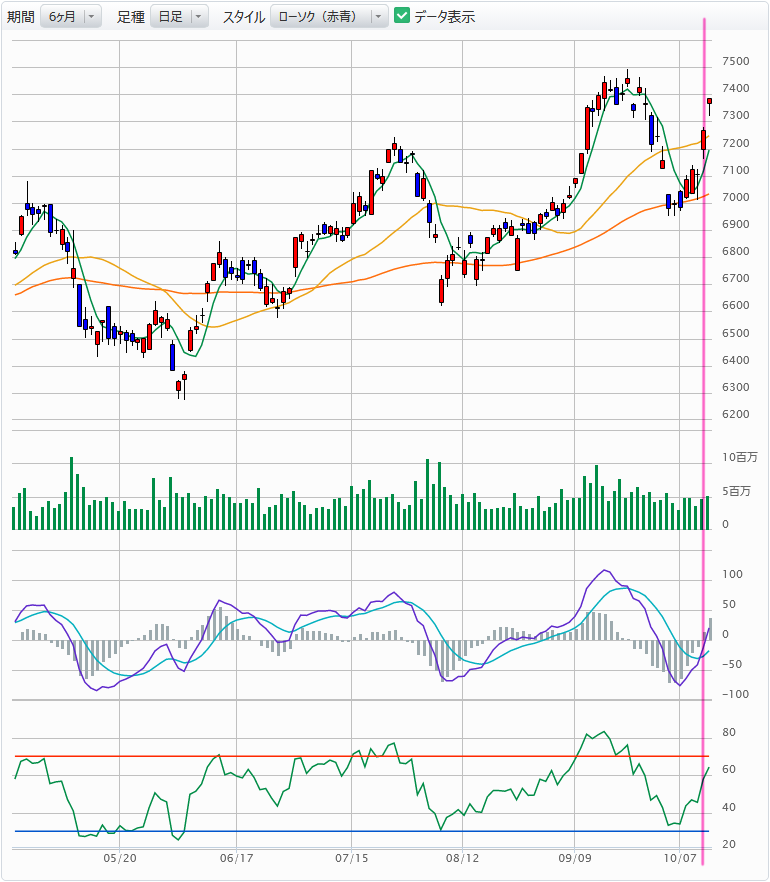Click the 06/17 date axis label

click(236, 858)
